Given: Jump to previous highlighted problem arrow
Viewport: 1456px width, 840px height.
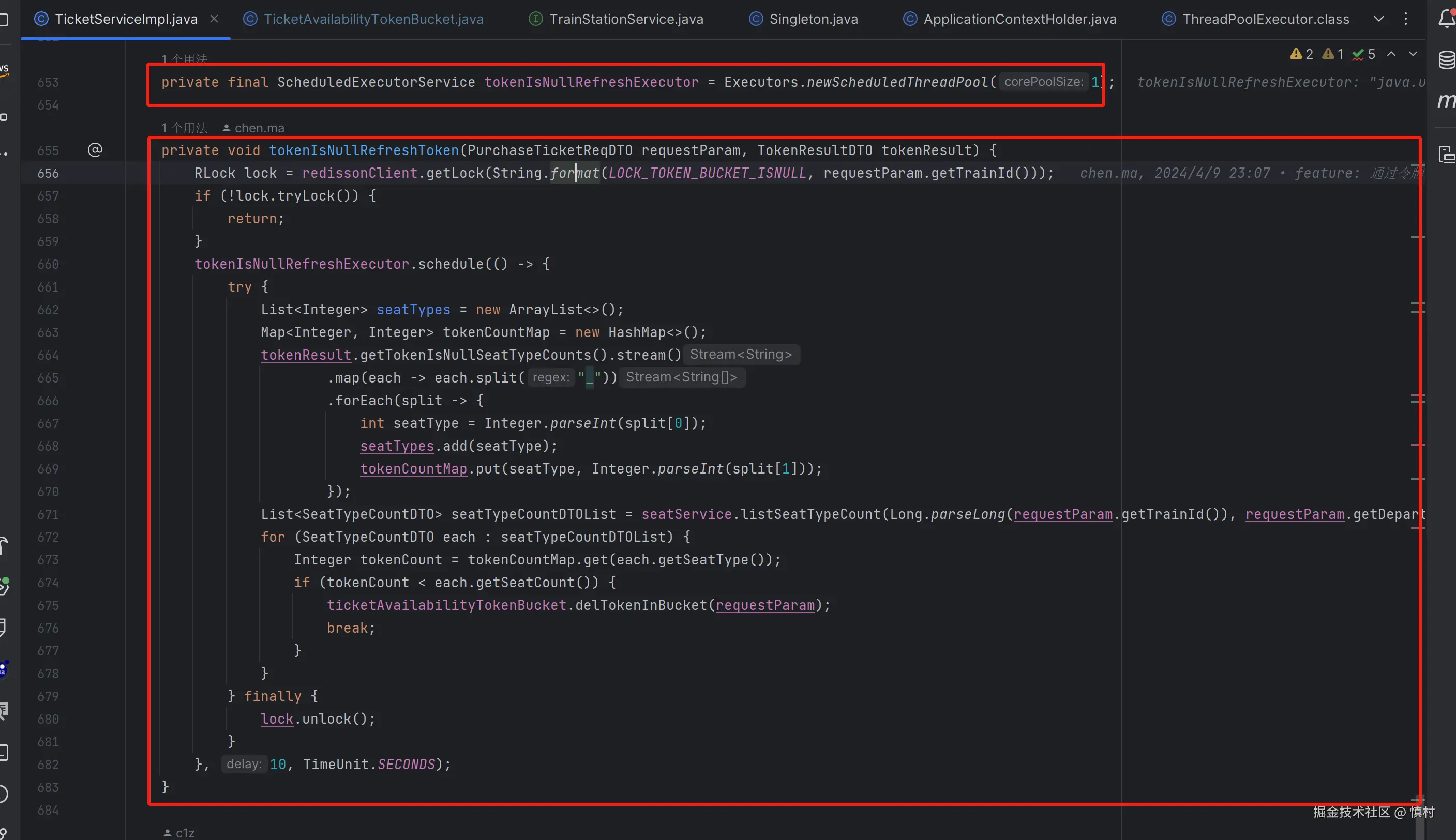Looking at the screenshot, I should [1391, 54].
